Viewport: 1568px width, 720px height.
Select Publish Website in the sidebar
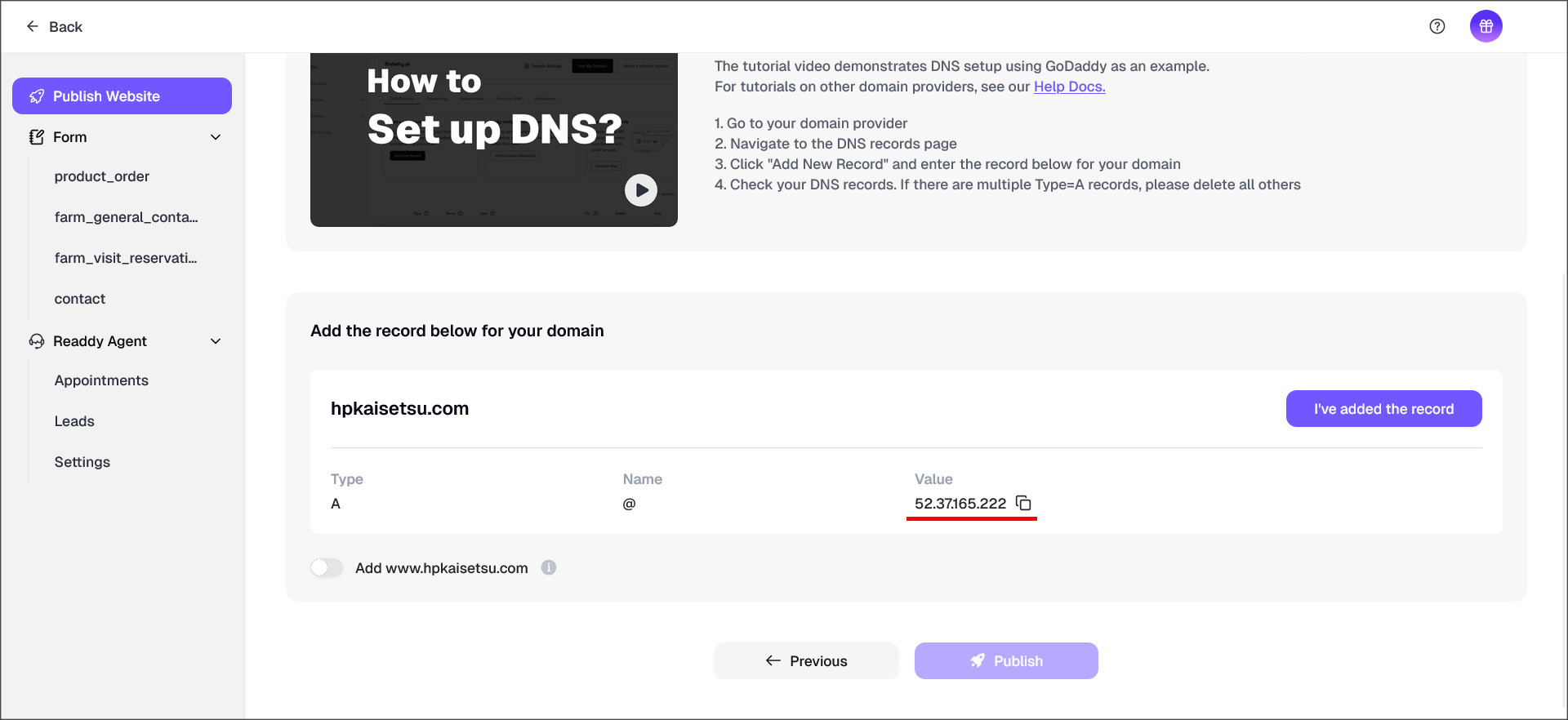[122, 96]
